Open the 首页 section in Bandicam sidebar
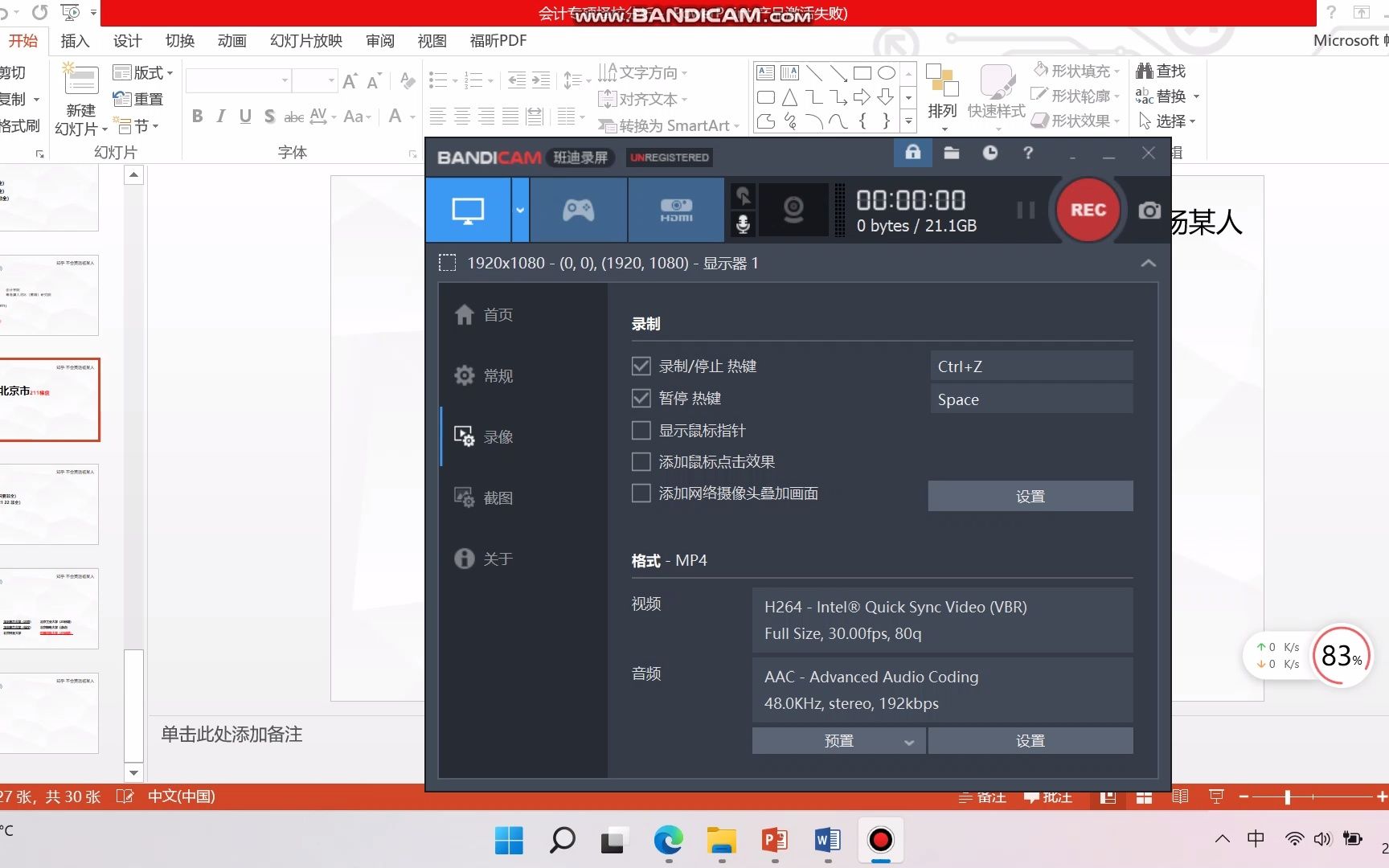This screenshot has height=868, width=1389. 483,314
